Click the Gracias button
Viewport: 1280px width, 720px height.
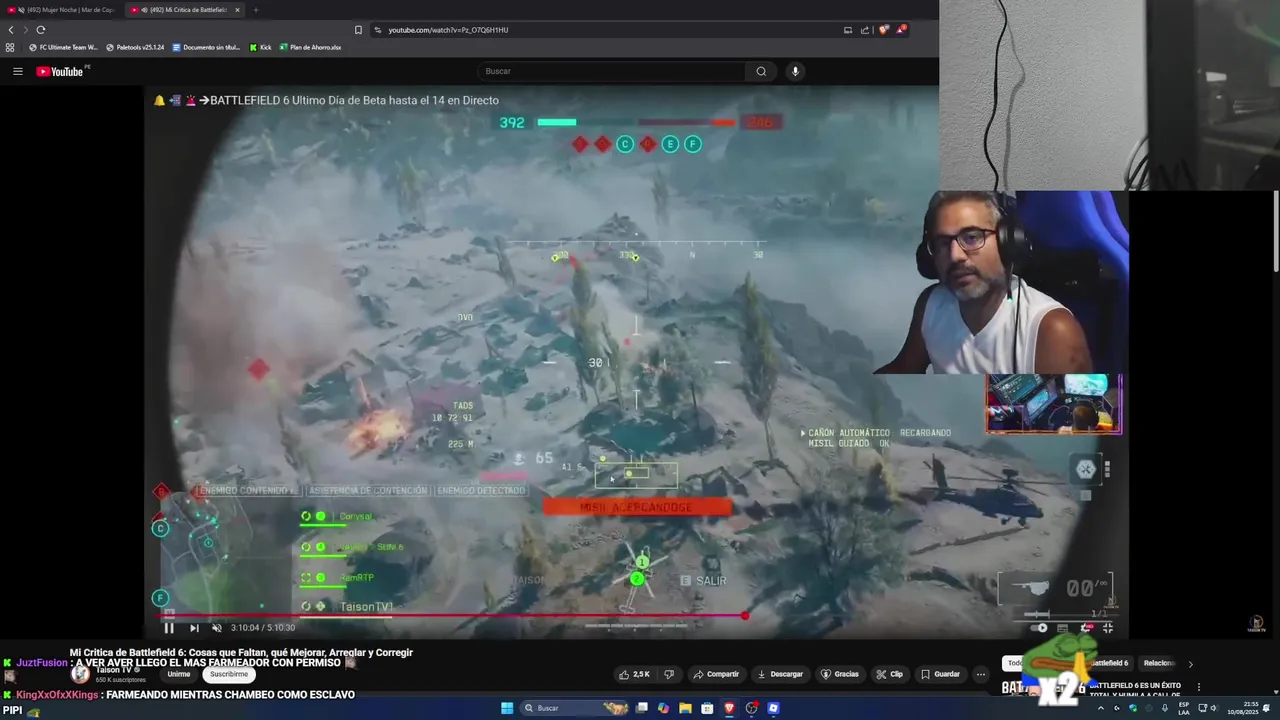840,674
